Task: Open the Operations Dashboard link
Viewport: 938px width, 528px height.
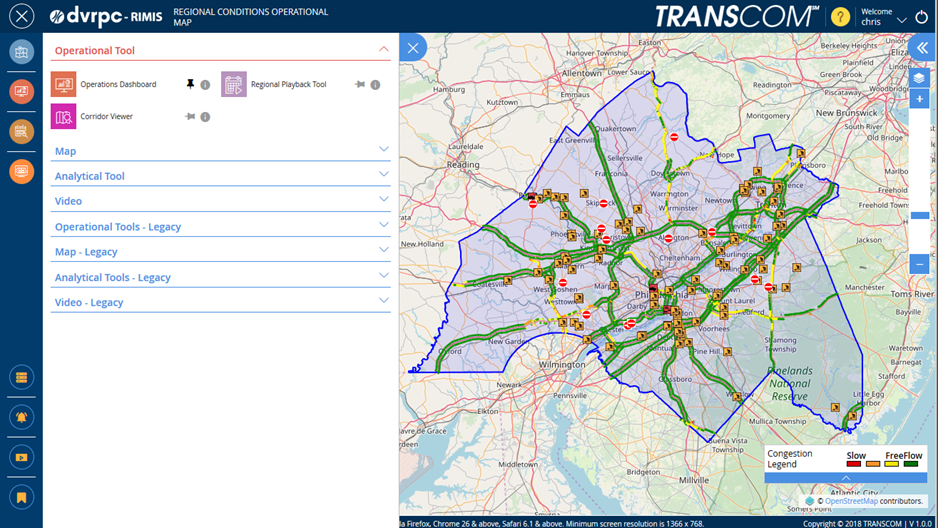Action: [x=118, y=84]
